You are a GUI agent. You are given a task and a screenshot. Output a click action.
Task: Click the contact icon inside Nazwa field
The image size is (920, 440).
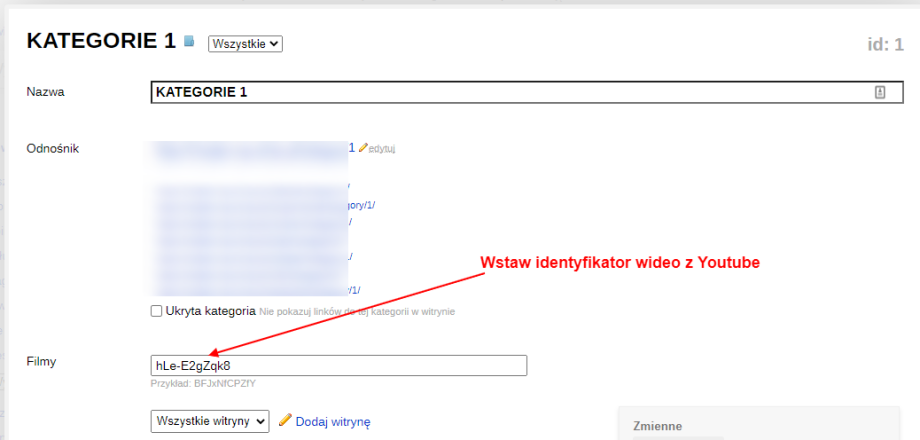pos(880,92)
